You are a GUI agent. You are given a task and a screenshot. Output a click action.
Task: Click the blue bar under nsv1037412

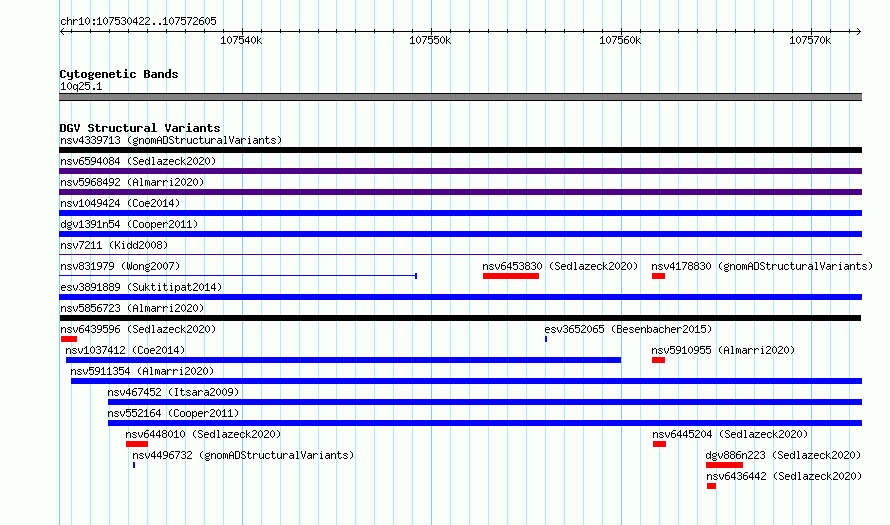pyautogui.click(x=343, y=360)
